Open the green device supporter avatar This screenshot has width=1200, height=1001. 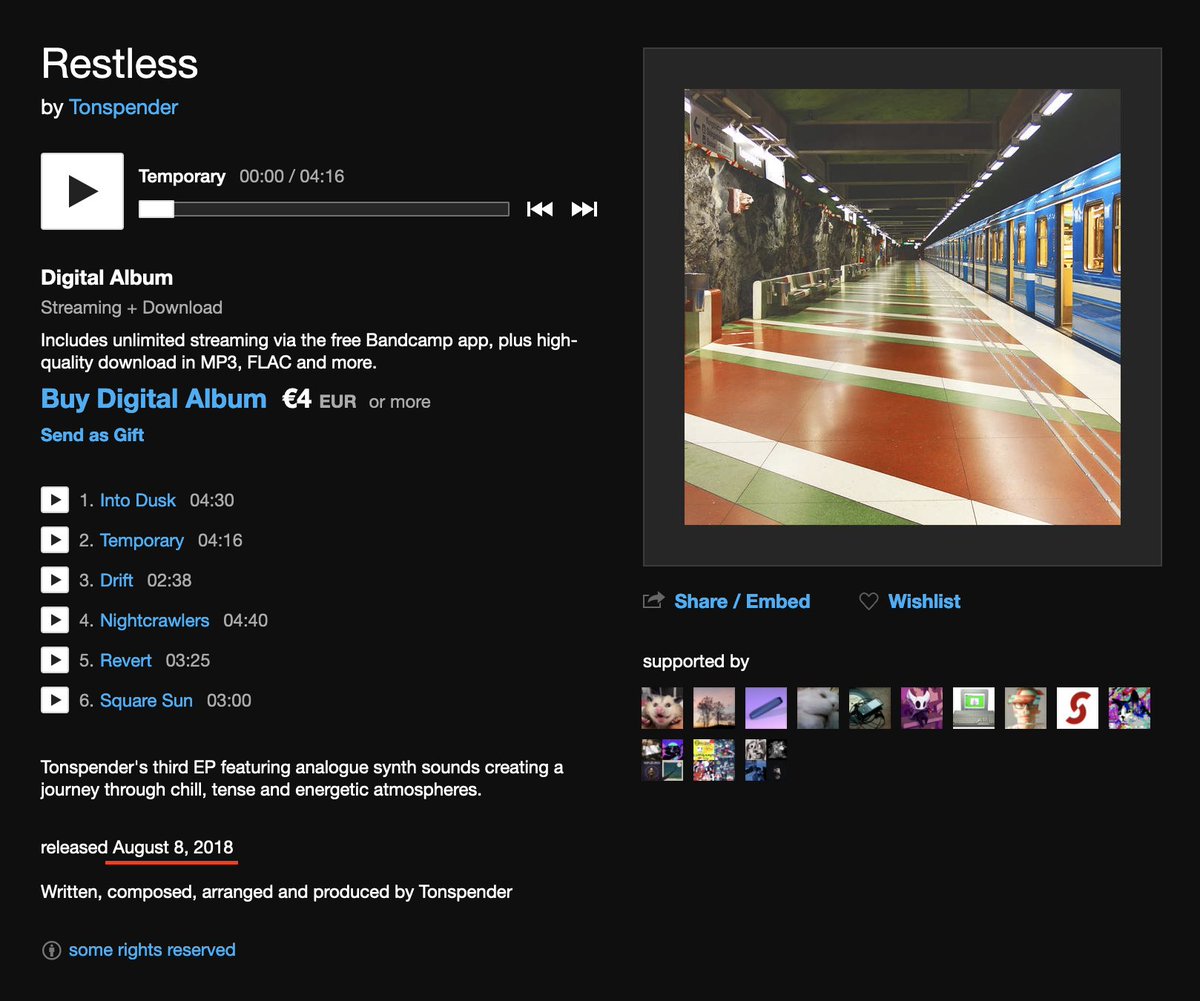point(870,708)
